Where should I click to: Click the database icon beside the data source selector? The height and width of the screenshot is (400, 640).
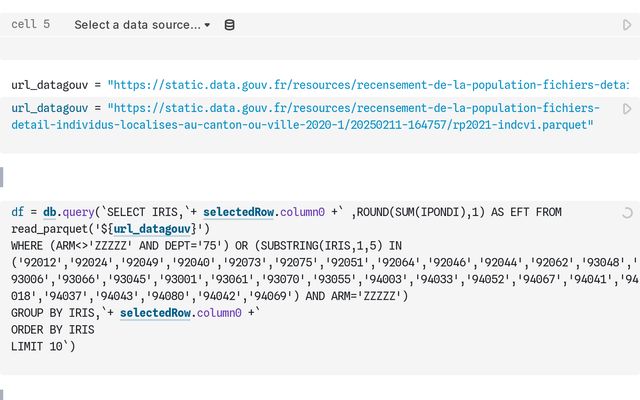(x=229, y=24)
